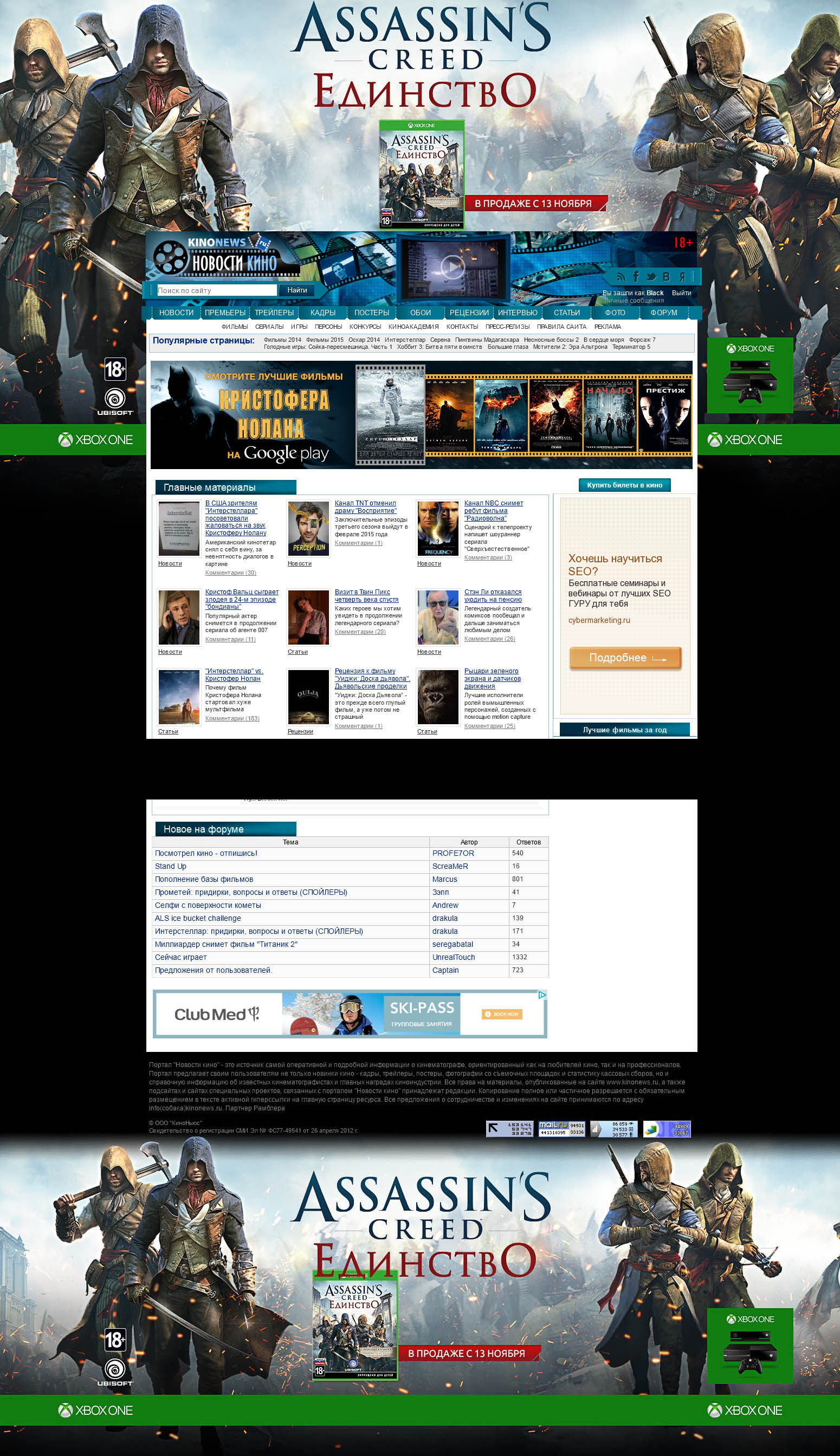Image resolution: width=840 pixels, height=1456 pixels.
Task: Open the LiveInternet arrow counter badge
Action: click(509, 1128)
